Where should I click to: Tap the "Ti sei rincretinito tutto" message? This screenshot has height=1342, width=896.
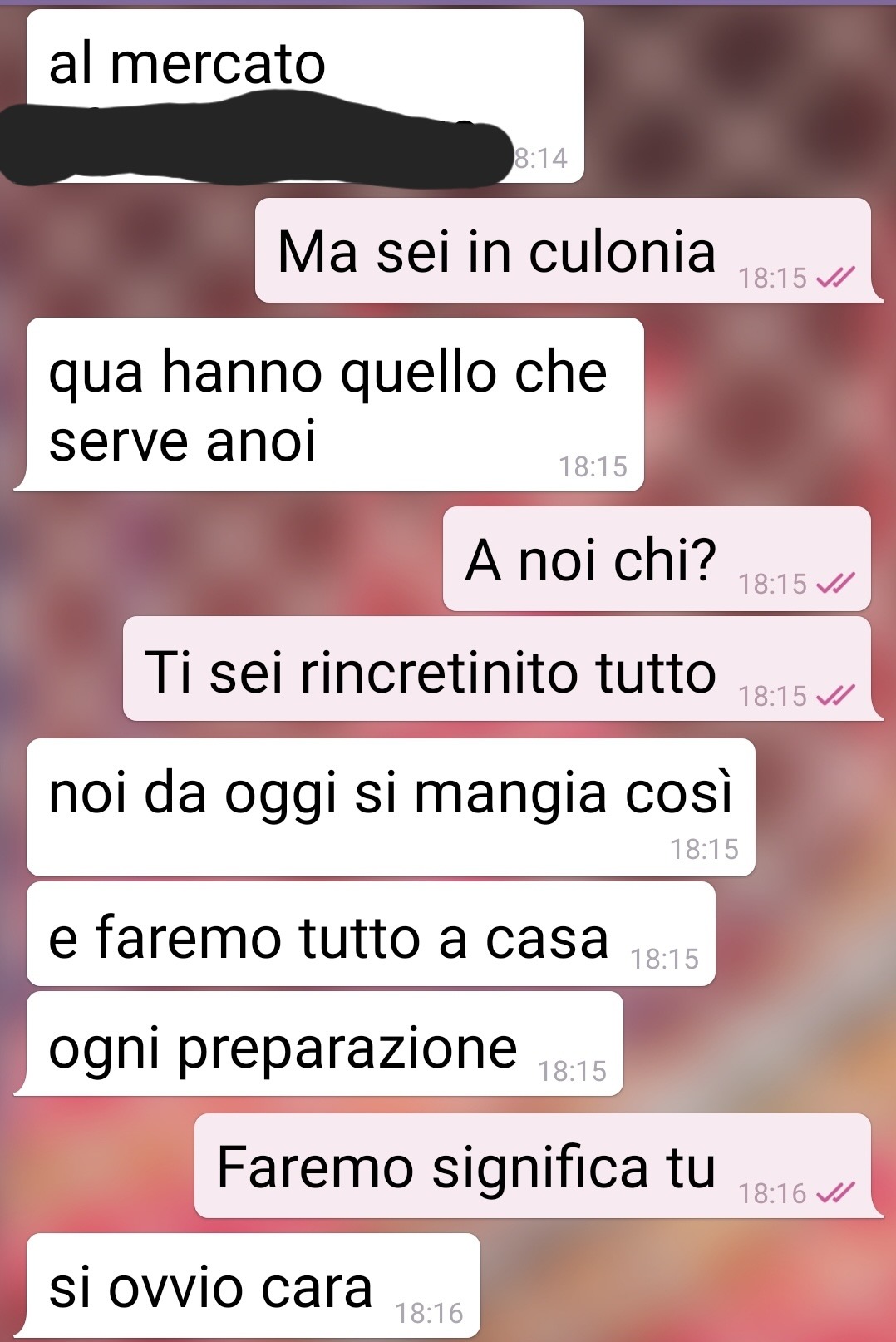pyautogui.click(x=499, y=669)
